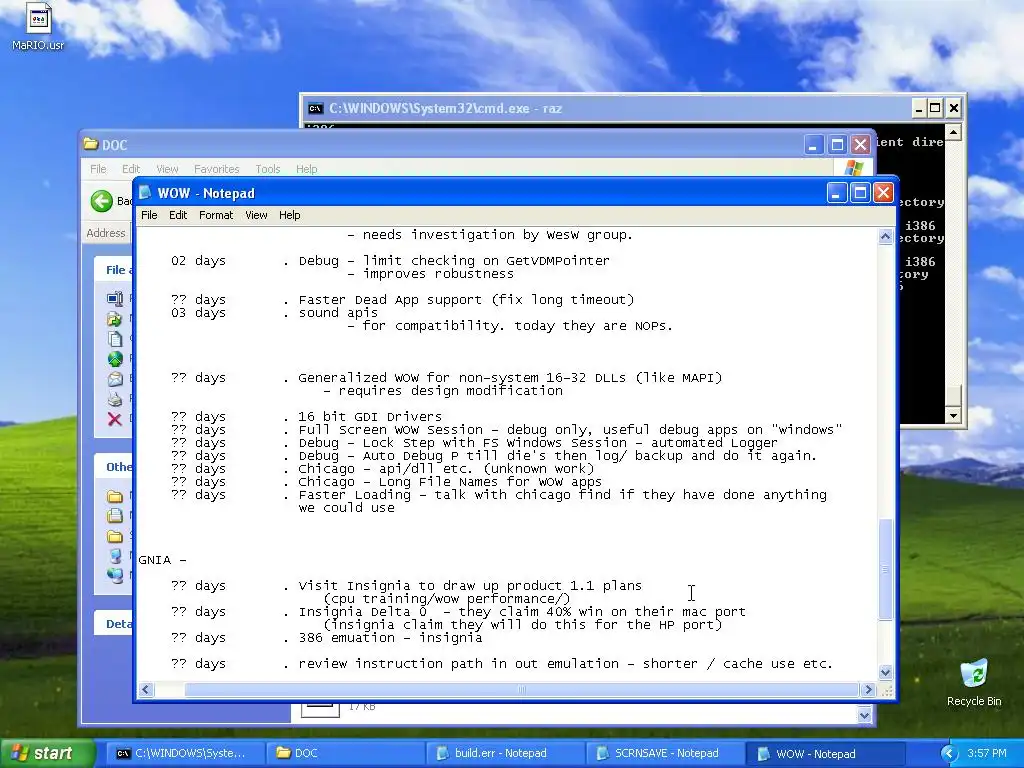
Task: Click 'Chicago - Long File Names' line
Action: coord(450,482)
